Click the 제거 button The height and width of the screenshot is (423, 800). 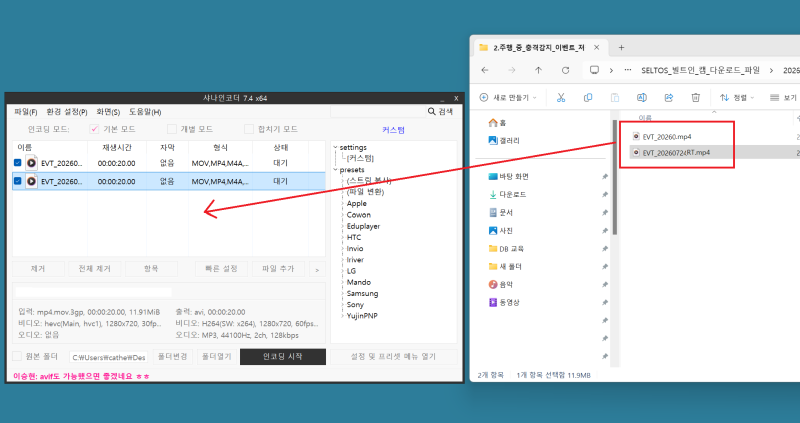[38, 268]
